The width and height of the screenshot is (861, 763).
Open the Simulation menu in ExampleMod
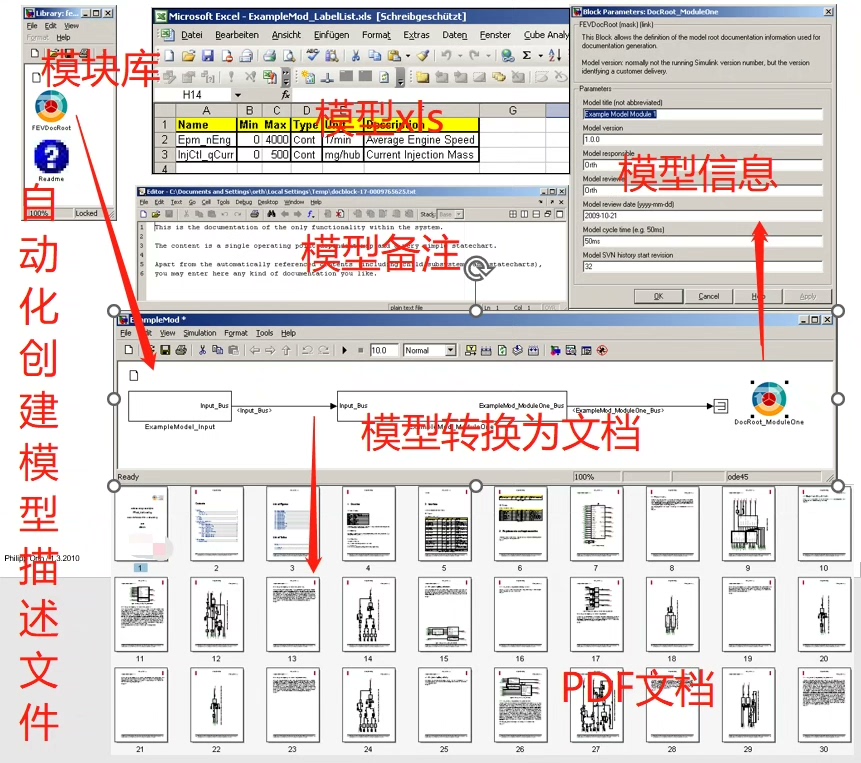click(199, 333)
